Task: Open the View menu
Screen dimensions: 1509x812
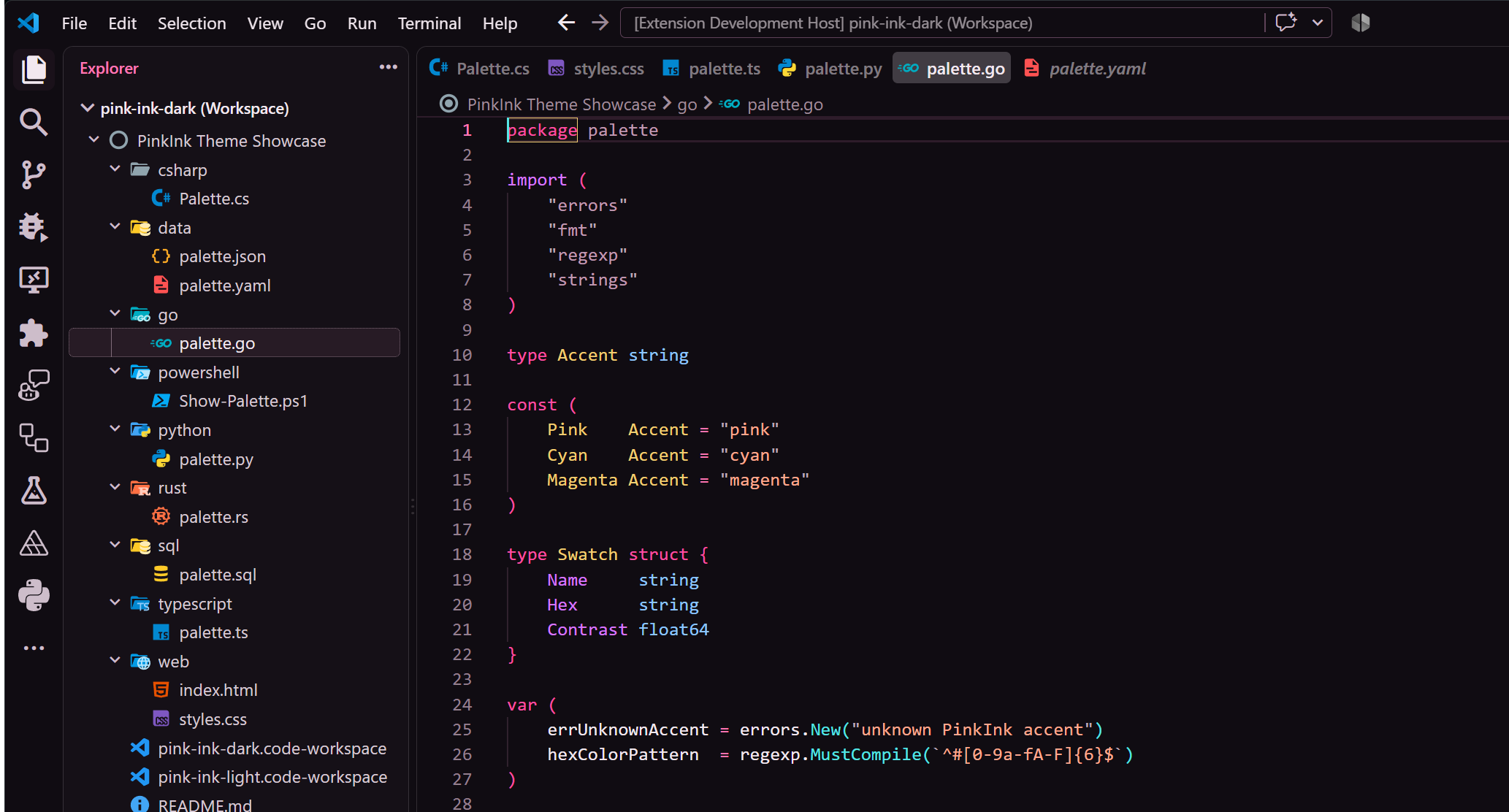Action: coord(265,23)
